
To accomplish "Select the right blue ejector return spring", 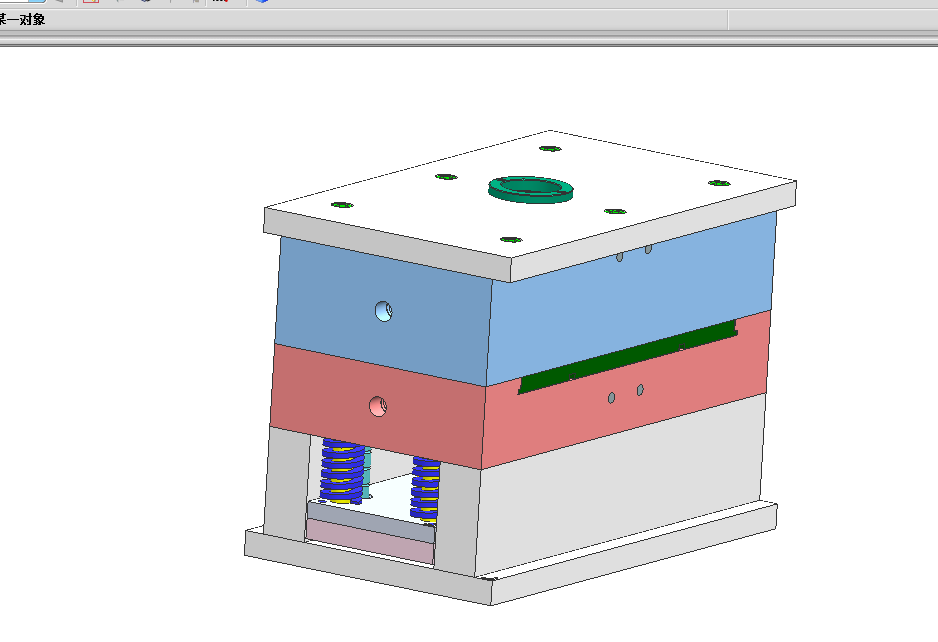I will click(x=425, y=489).
